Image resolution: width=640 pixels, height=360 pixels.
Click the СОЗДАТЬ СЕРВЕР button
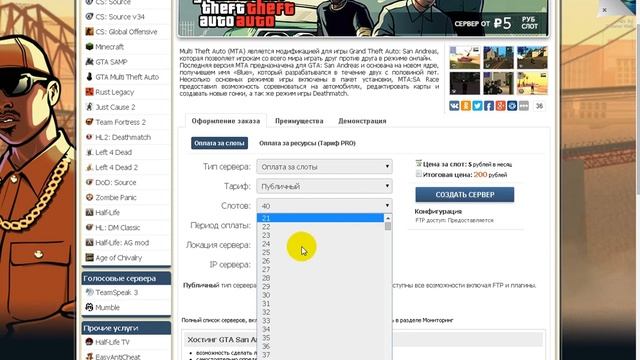pos(464,195)
